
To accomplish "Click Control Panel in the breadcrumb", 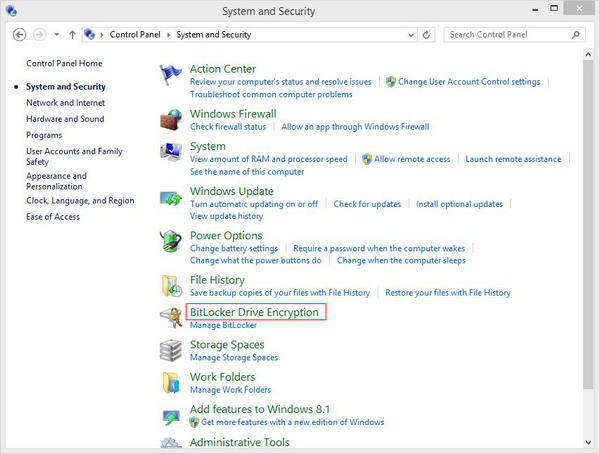I will click(x=135, y=34).
